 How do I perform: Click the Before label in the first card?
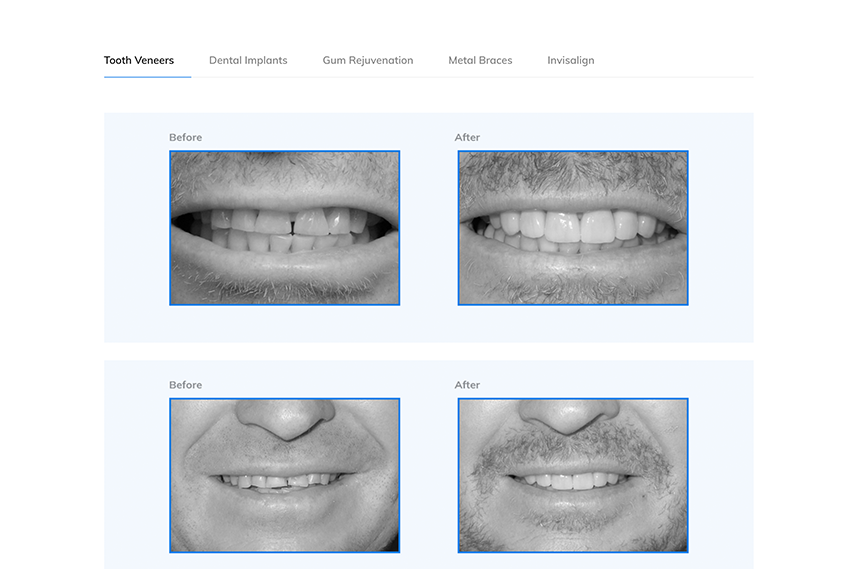point(185,137)
